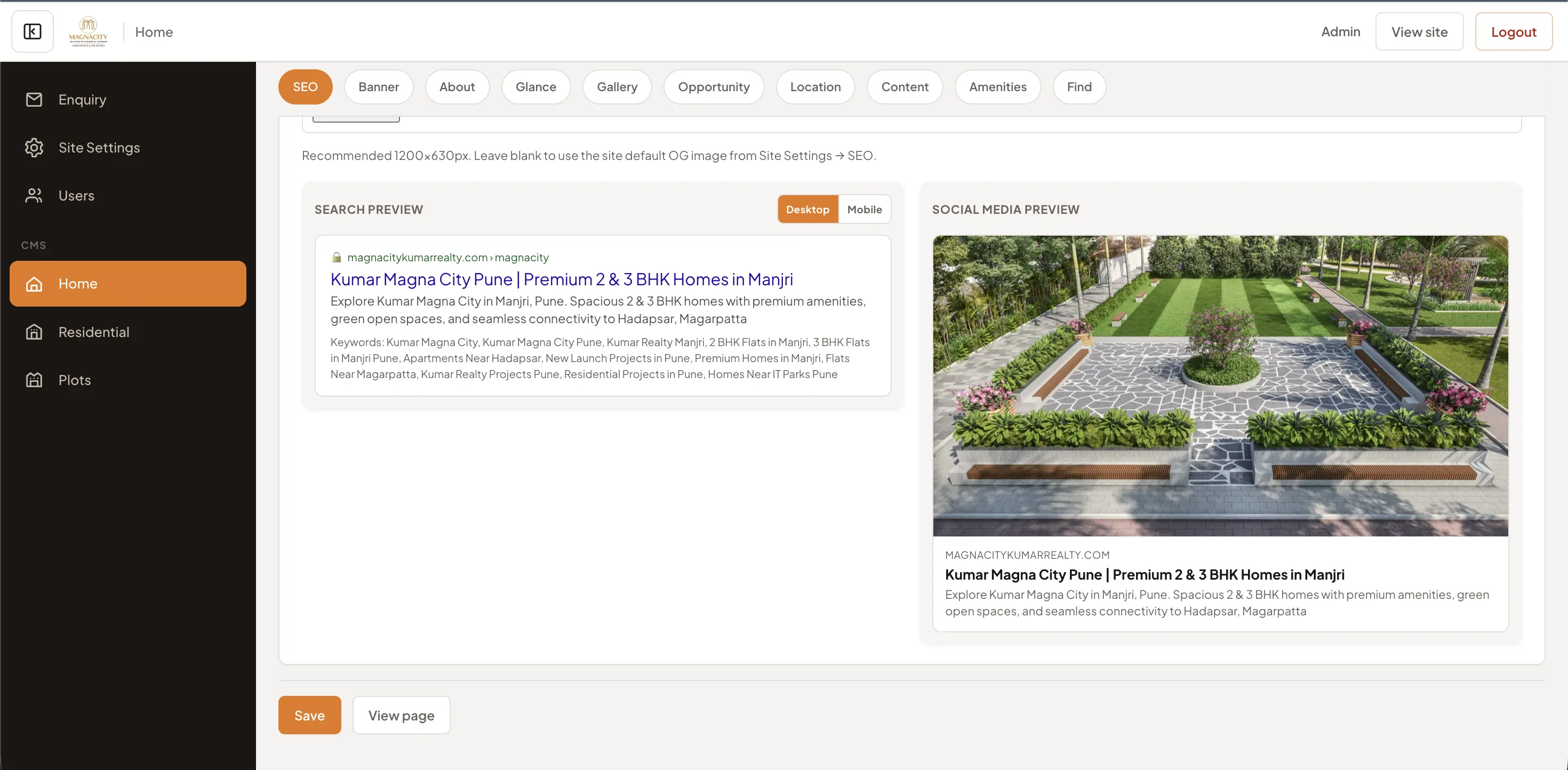The width and height of the screenshot is (1568, 770).
Task: Switch to the Banner tab
Action: (379, 87)
